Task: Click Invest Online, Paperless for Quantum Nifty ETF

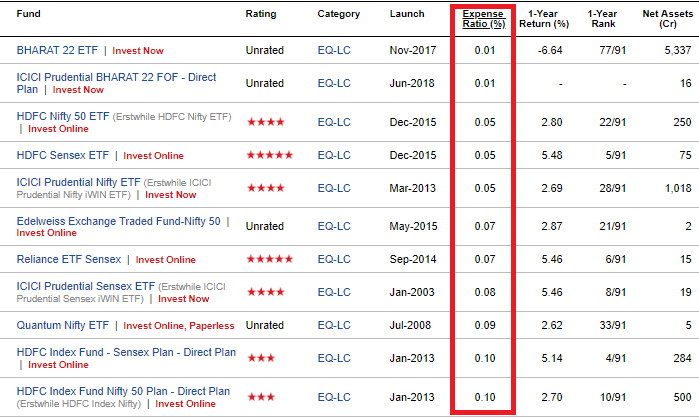Action: pos(179,326)
